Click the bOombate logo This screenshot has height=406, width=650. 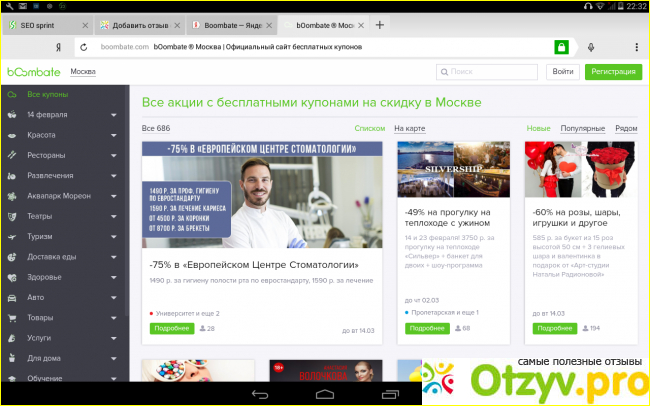(33, 72)
